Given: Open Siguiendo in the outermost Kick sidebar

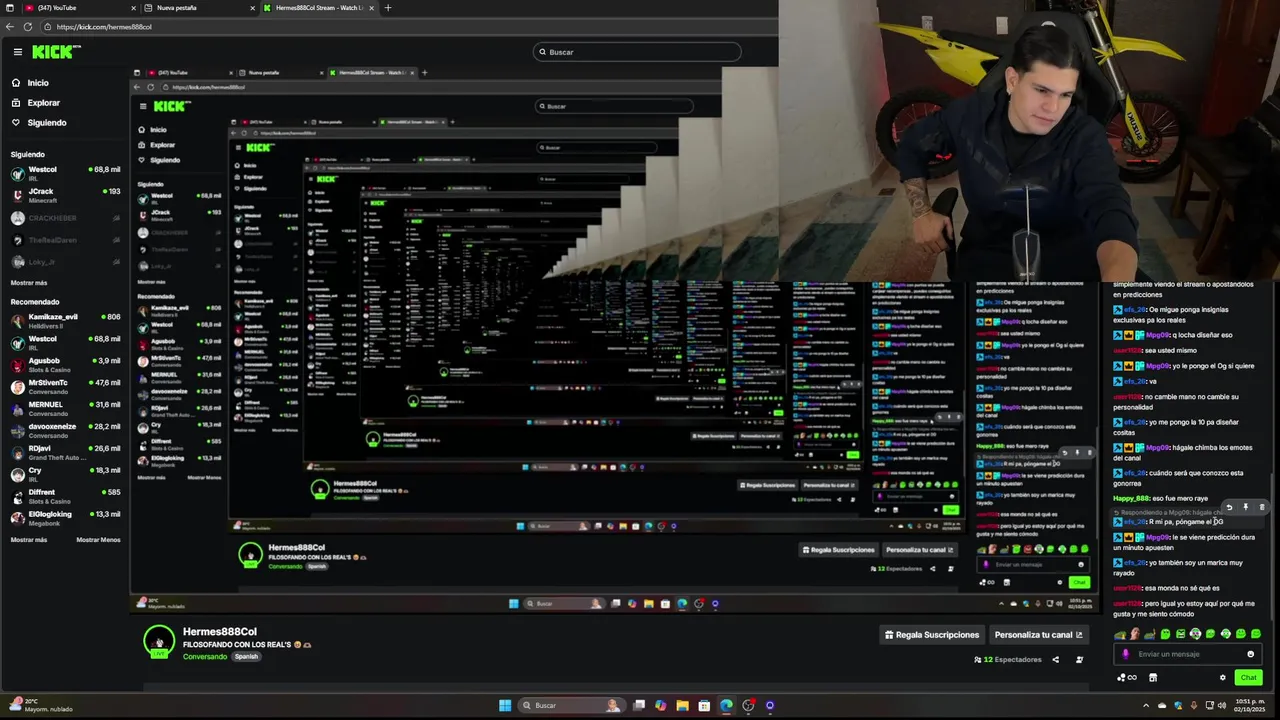Looking at the screenshot, I should click(39, 123).
